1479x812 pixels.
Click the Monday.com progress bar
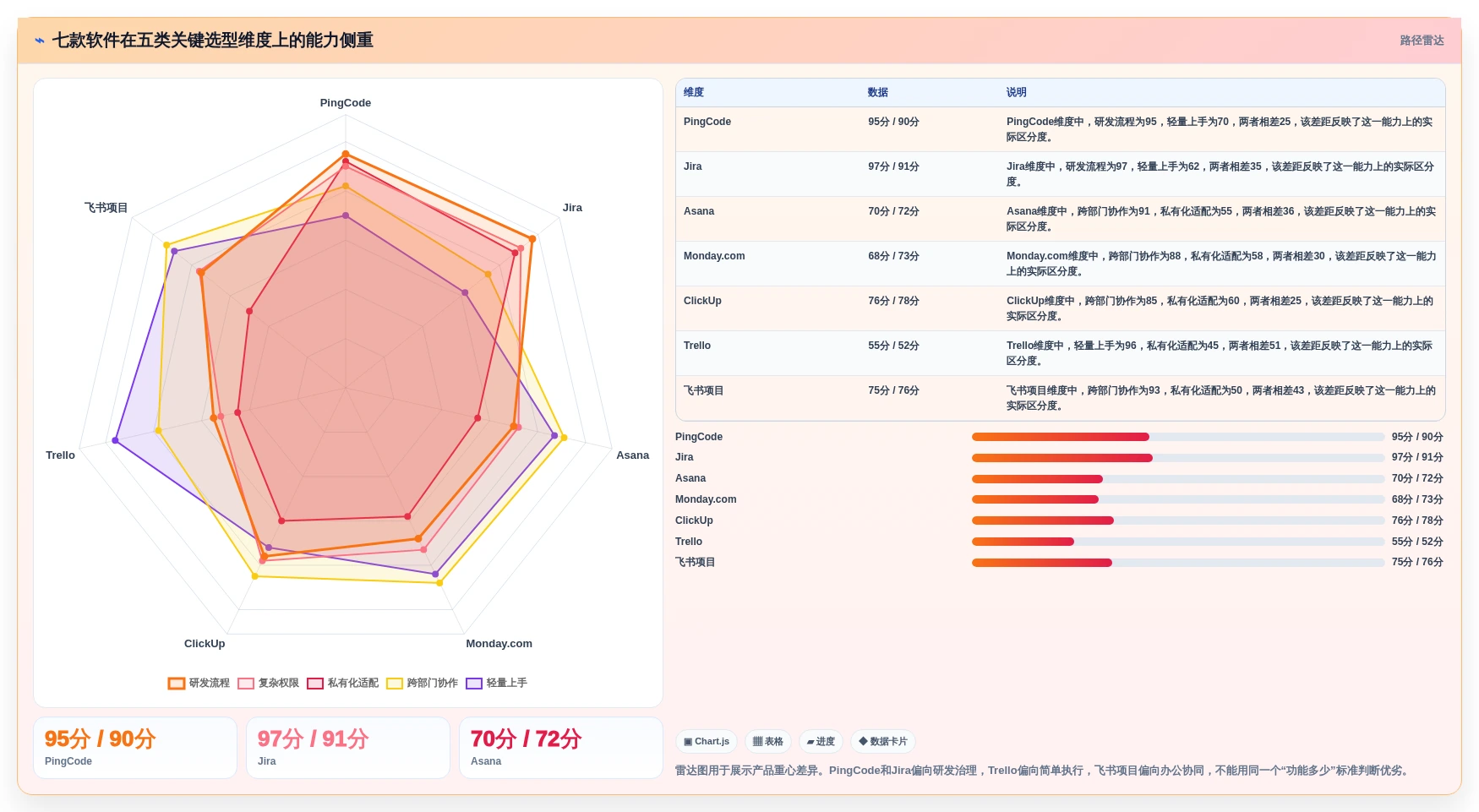1178,499
